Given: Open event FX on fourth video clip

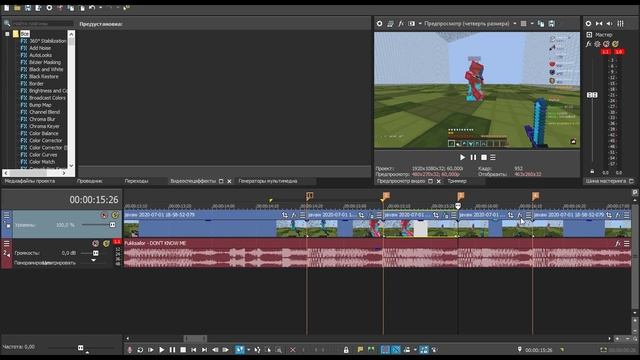Looking at the screenshot, I should click(x=520, y=215).
